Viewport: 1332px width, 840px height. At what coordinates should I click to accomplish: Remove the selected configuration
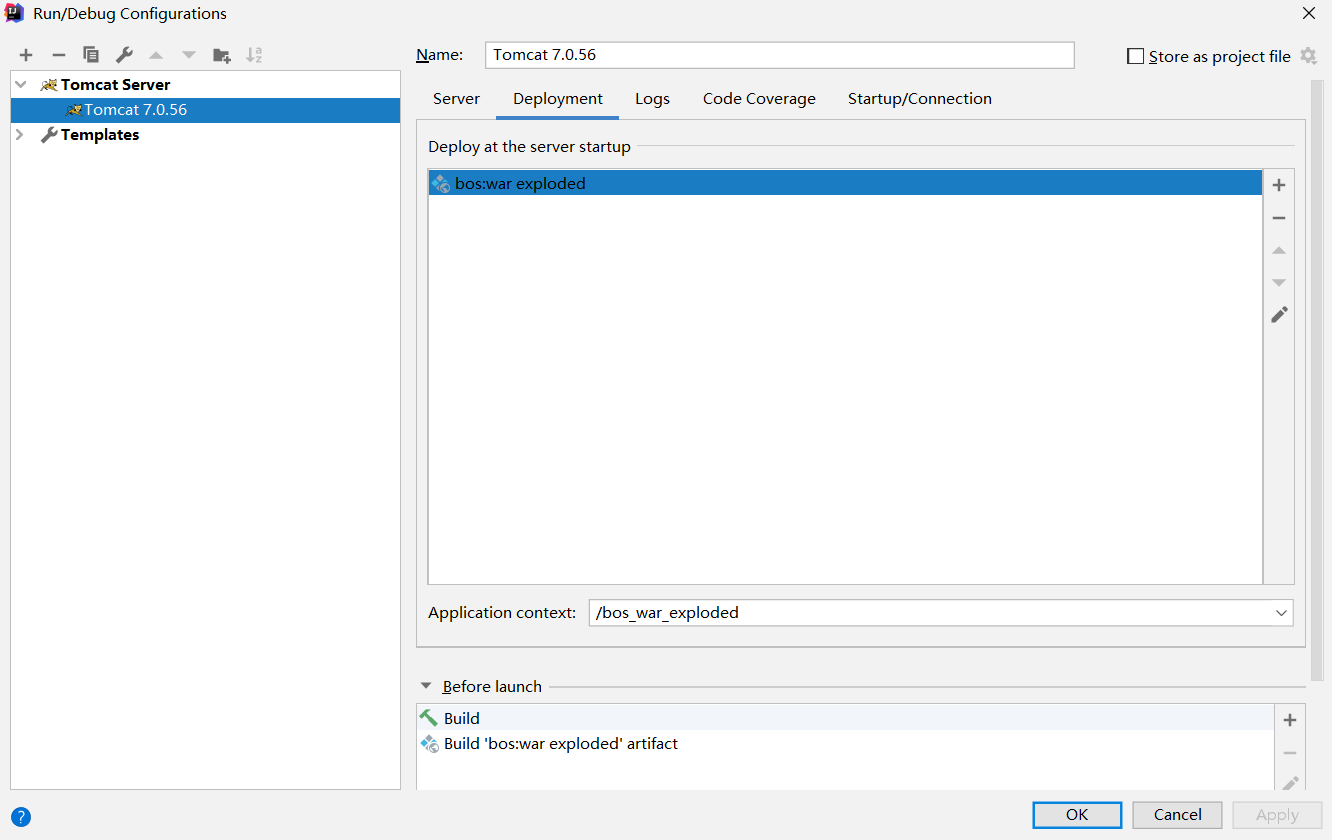pyautogui.click(x=59, y=55)
